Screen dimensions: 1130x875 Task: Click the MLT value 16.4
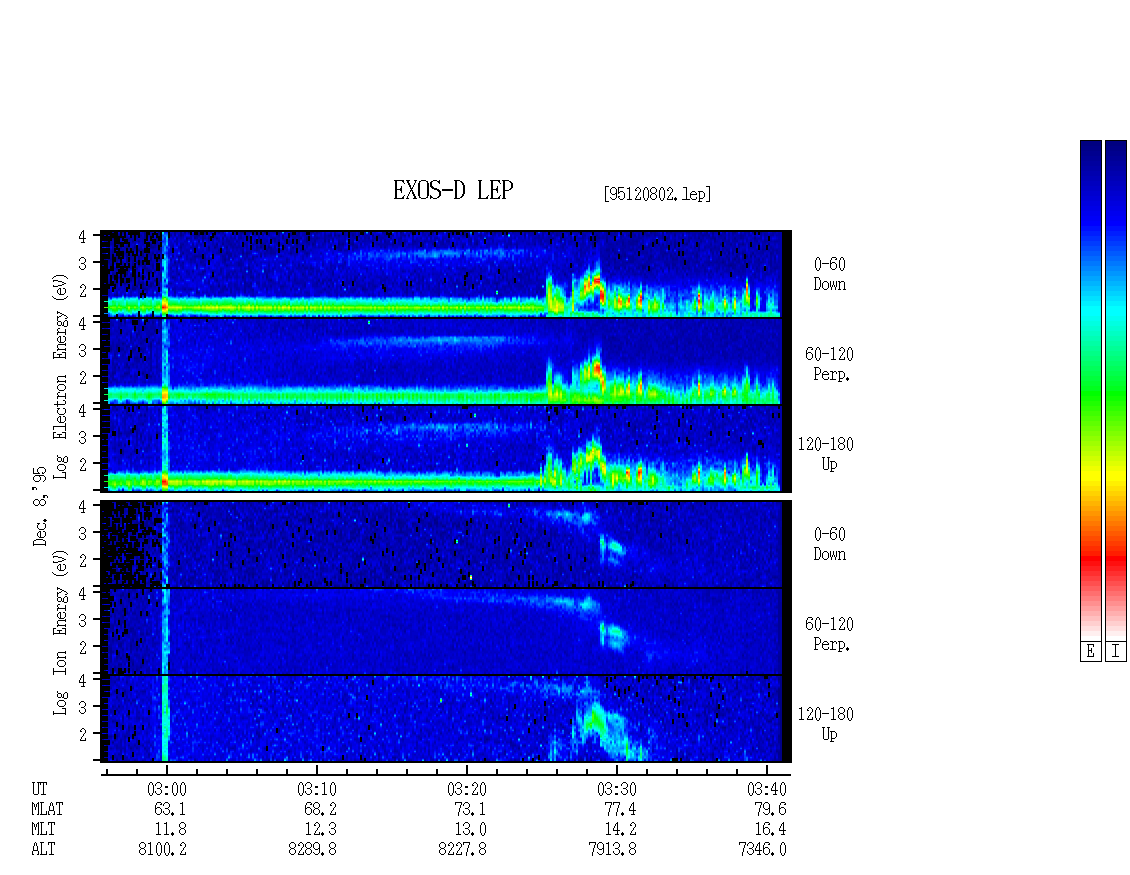pos(770,830)
